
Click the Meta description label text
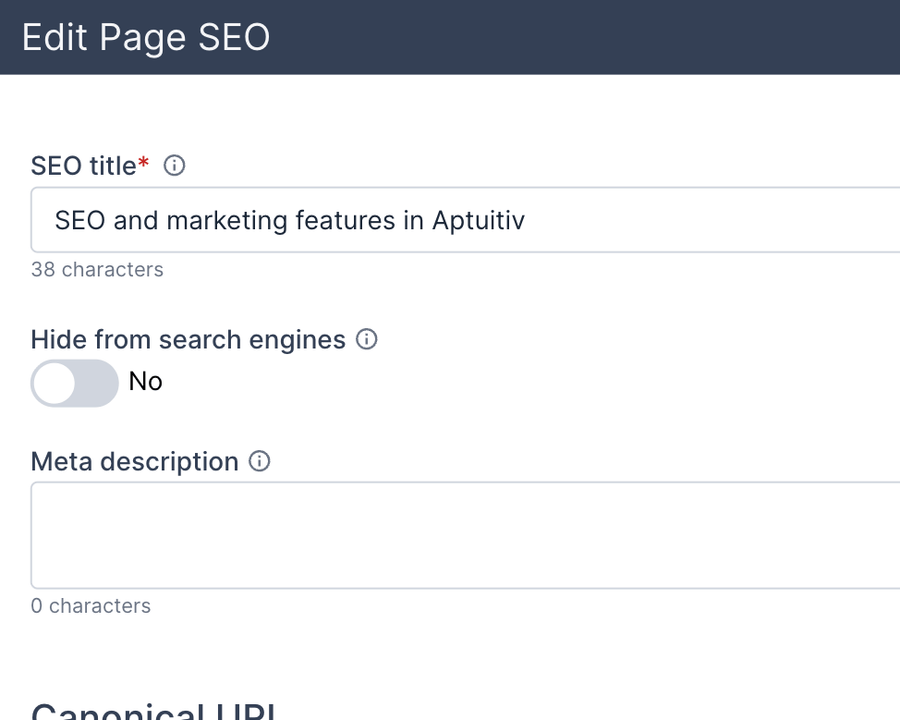[135, 461]
